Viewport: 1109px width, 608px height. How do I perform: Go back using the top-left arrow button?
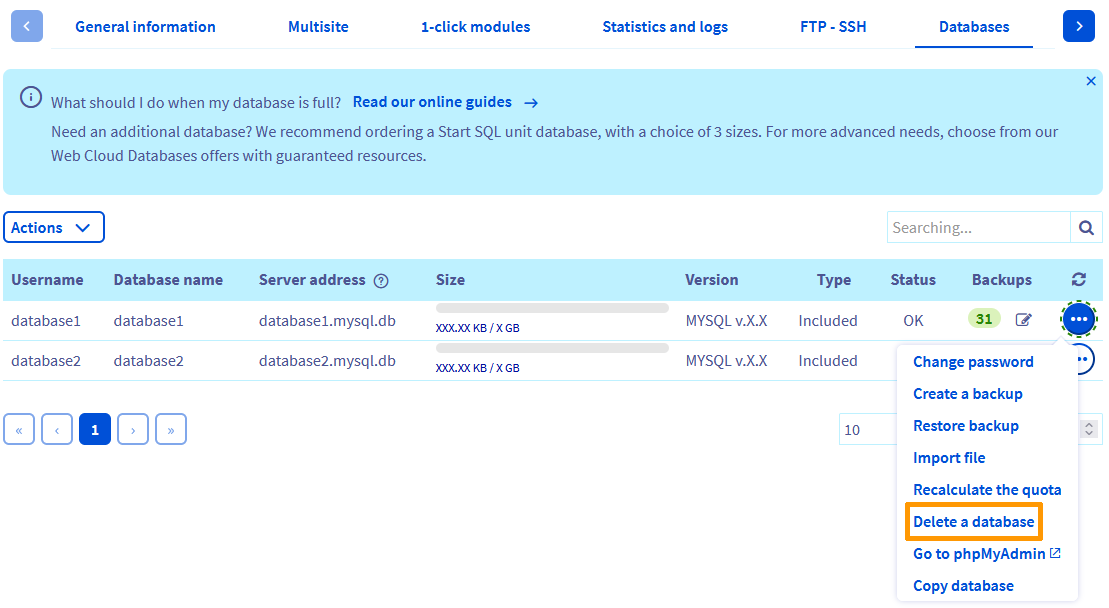(x=26, y=26)
